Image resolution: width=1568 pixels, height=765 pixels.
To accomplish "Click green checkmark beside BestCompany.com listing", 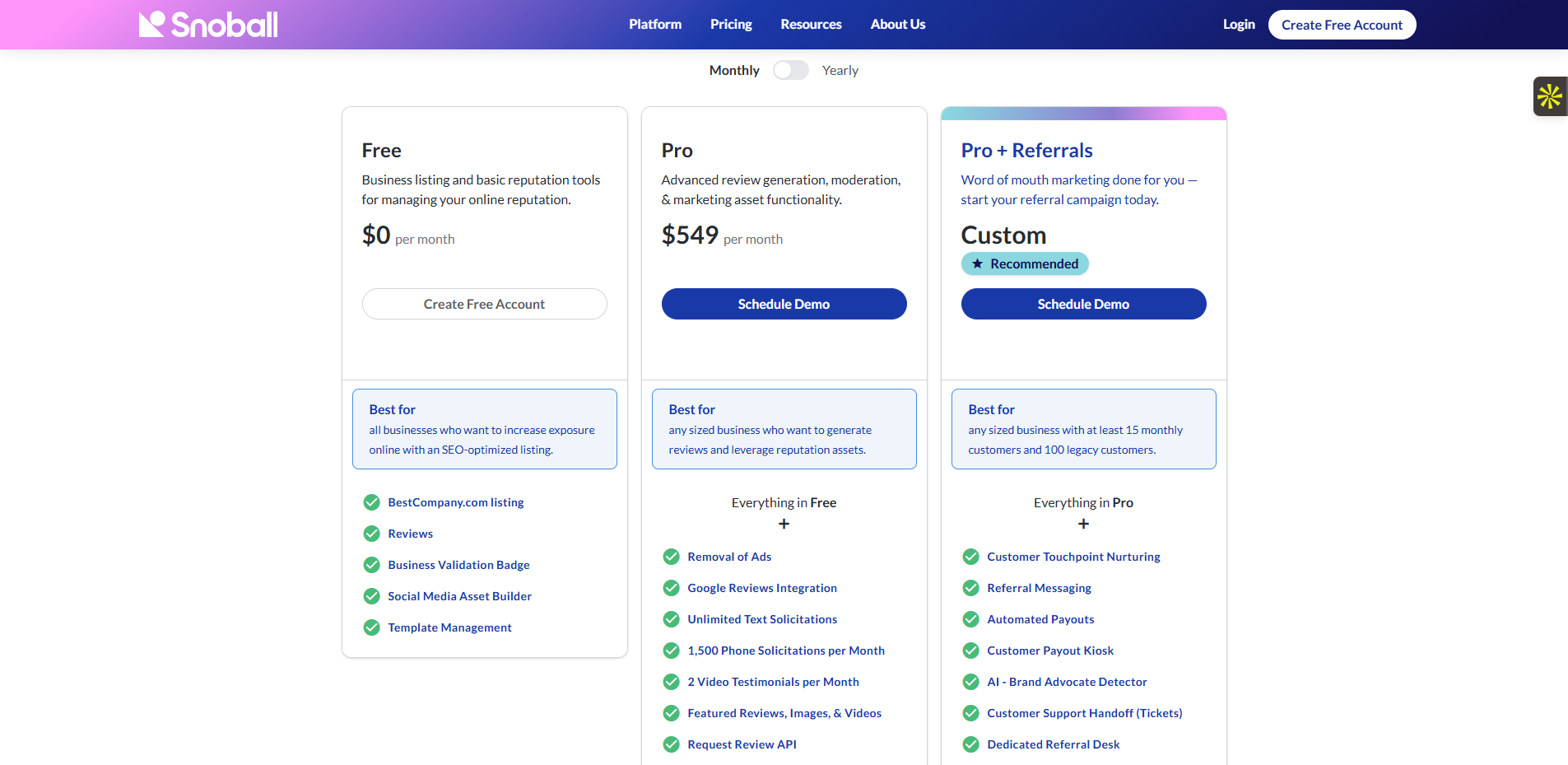I will tap(372, 502).
